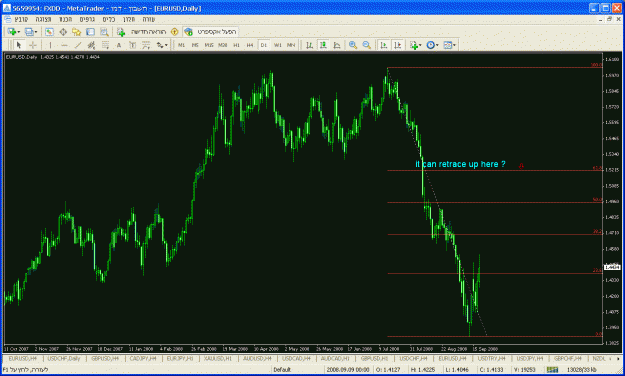Open the arrows objects dropdown
625x376 pixels.
[x=162, y=45]
